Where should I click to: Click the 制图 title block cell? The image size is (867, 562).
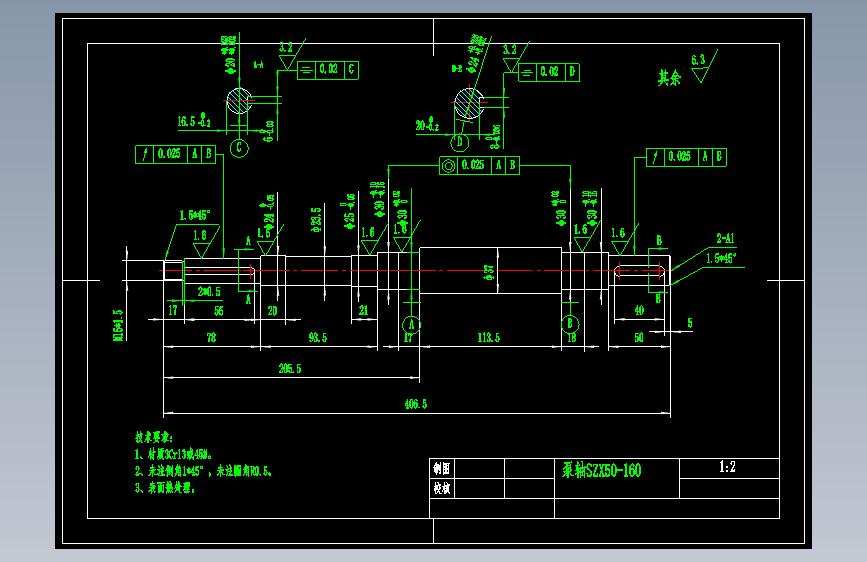[x=442, y=469]
